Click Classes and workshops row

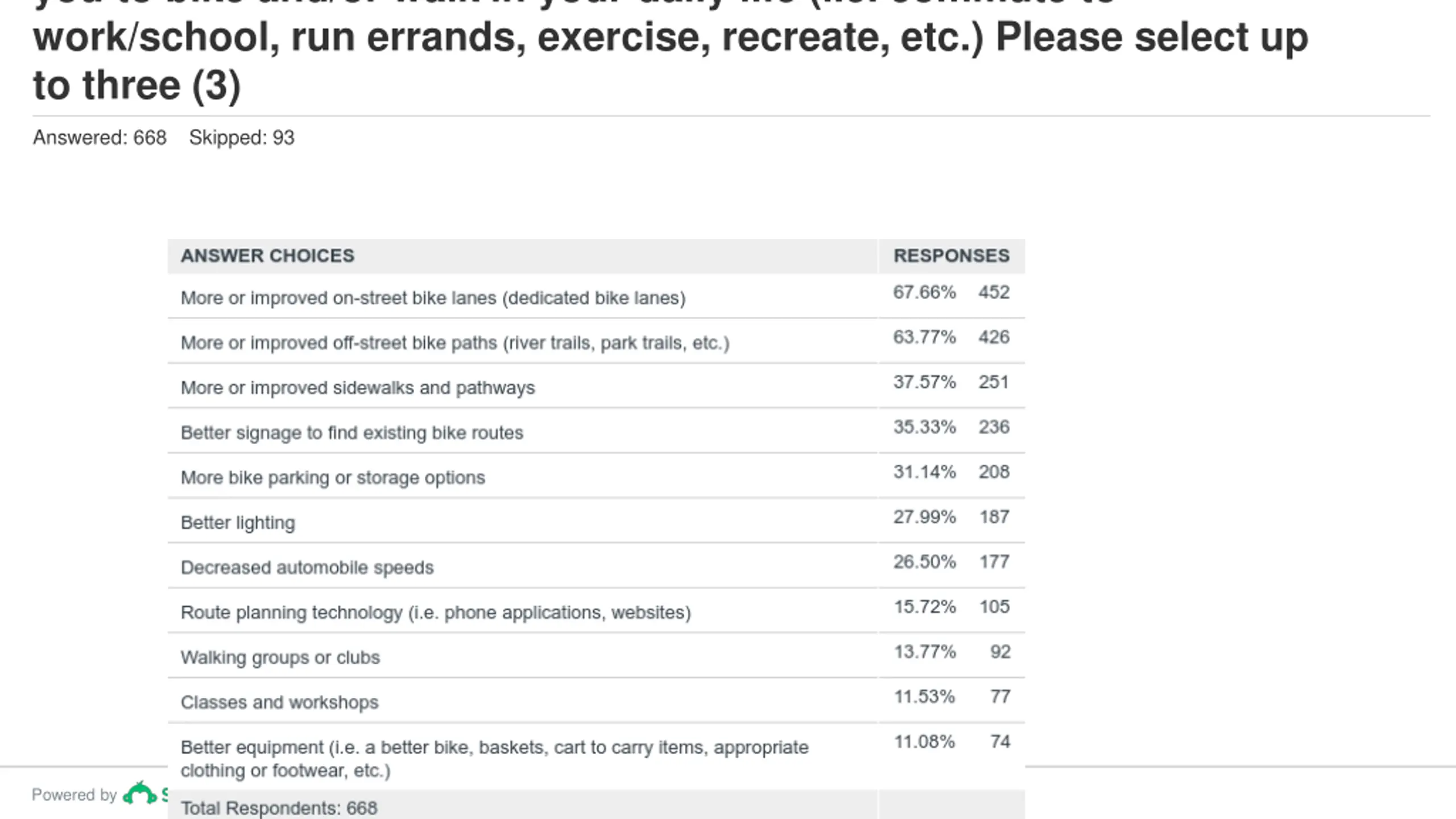click(x=596, y=701)
